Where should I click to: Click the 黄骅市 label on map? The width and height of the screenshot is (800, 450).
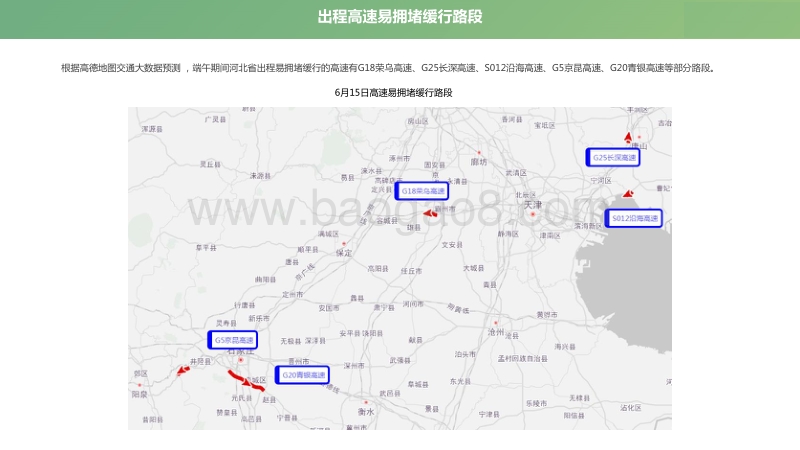pos(547,315)
